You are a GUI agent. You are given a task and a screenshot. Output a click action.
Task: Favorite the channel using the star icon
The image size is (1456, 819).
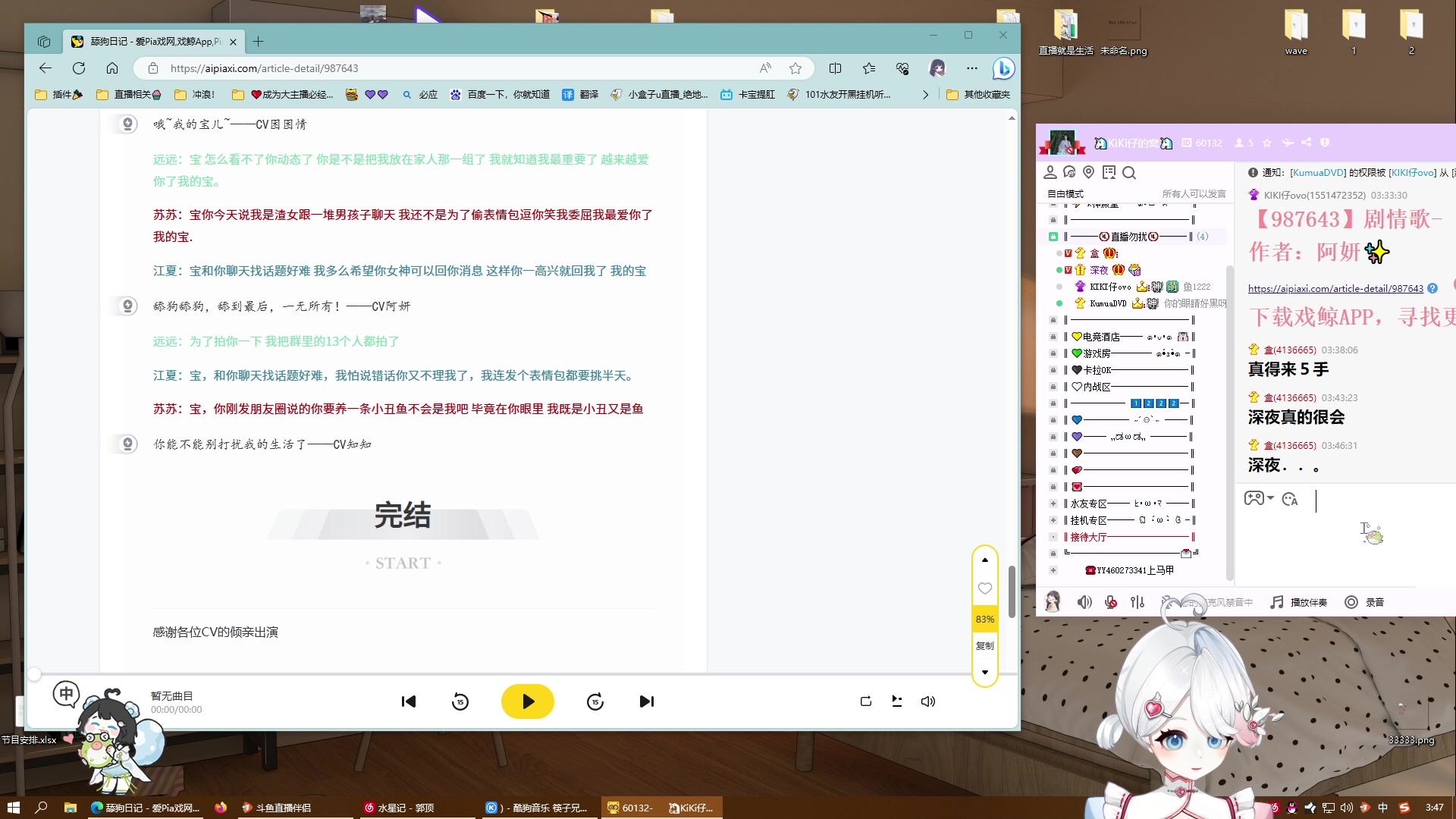coord(1267,143)
